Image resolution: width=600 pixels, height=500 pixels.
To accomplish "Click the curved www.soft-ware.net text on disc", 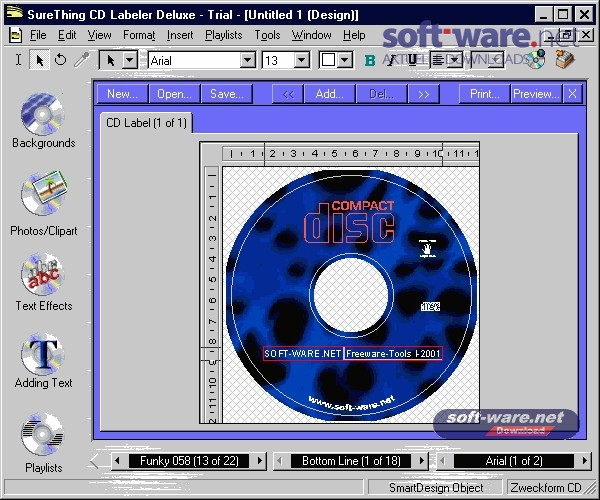I will point(351,404).
